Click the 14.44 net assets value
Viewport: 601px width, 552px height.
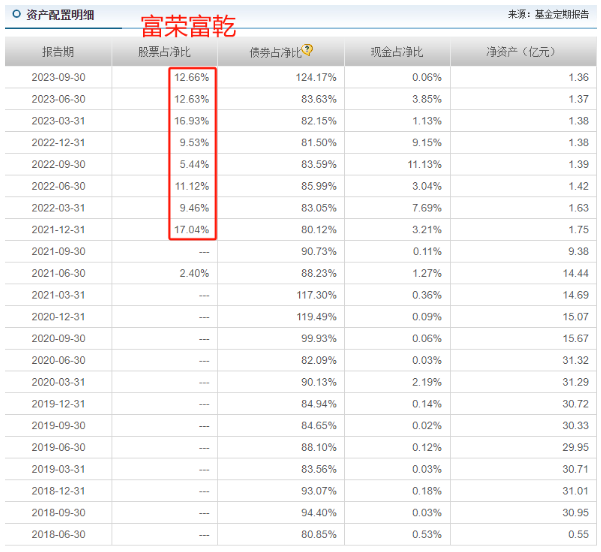point(576,273)
